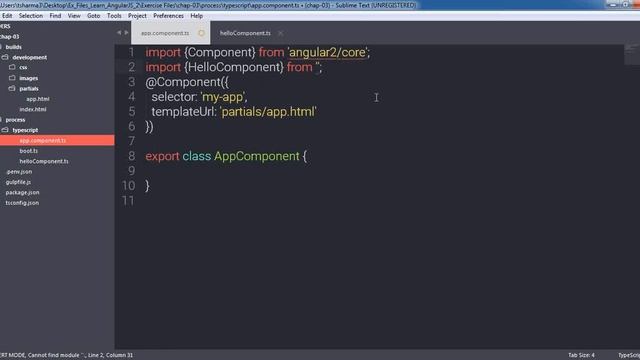Screen dimensions: 640x360
Task: Open the Help menu
Action: [196, 16]
